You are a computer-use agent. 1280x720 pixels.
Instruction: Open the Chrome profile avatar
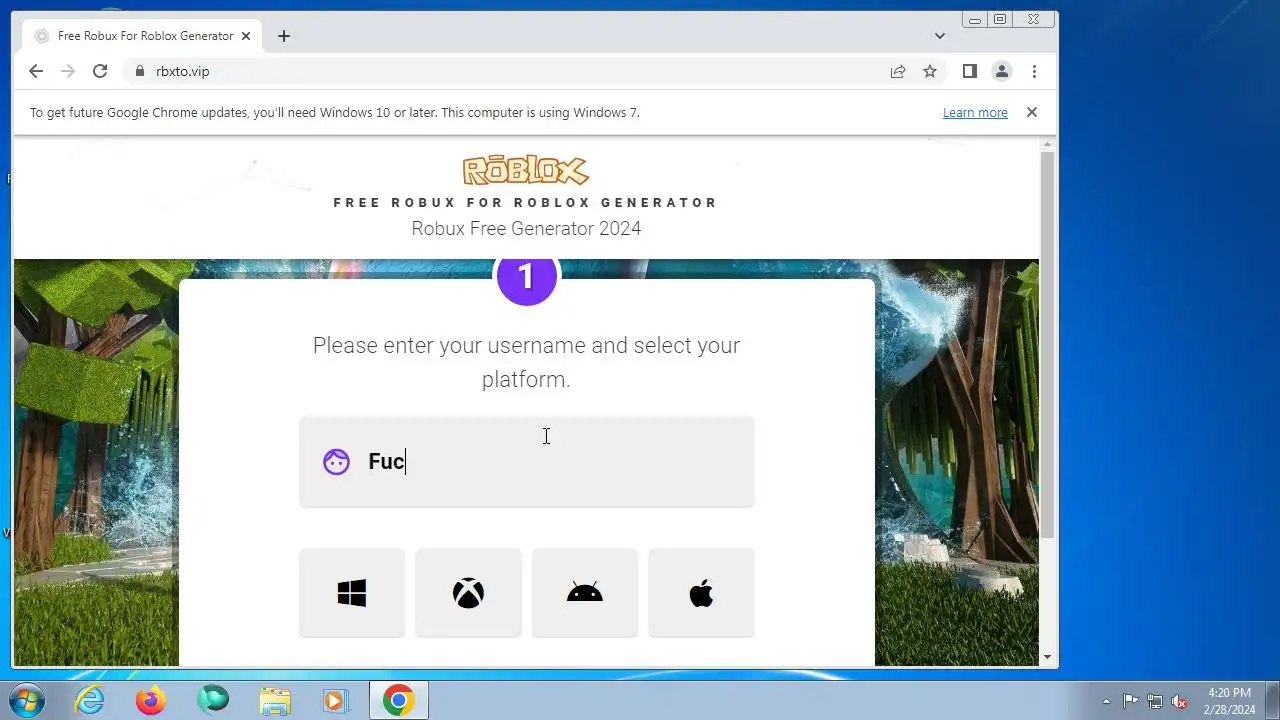pyautogui.click(x=1001, y=71)
